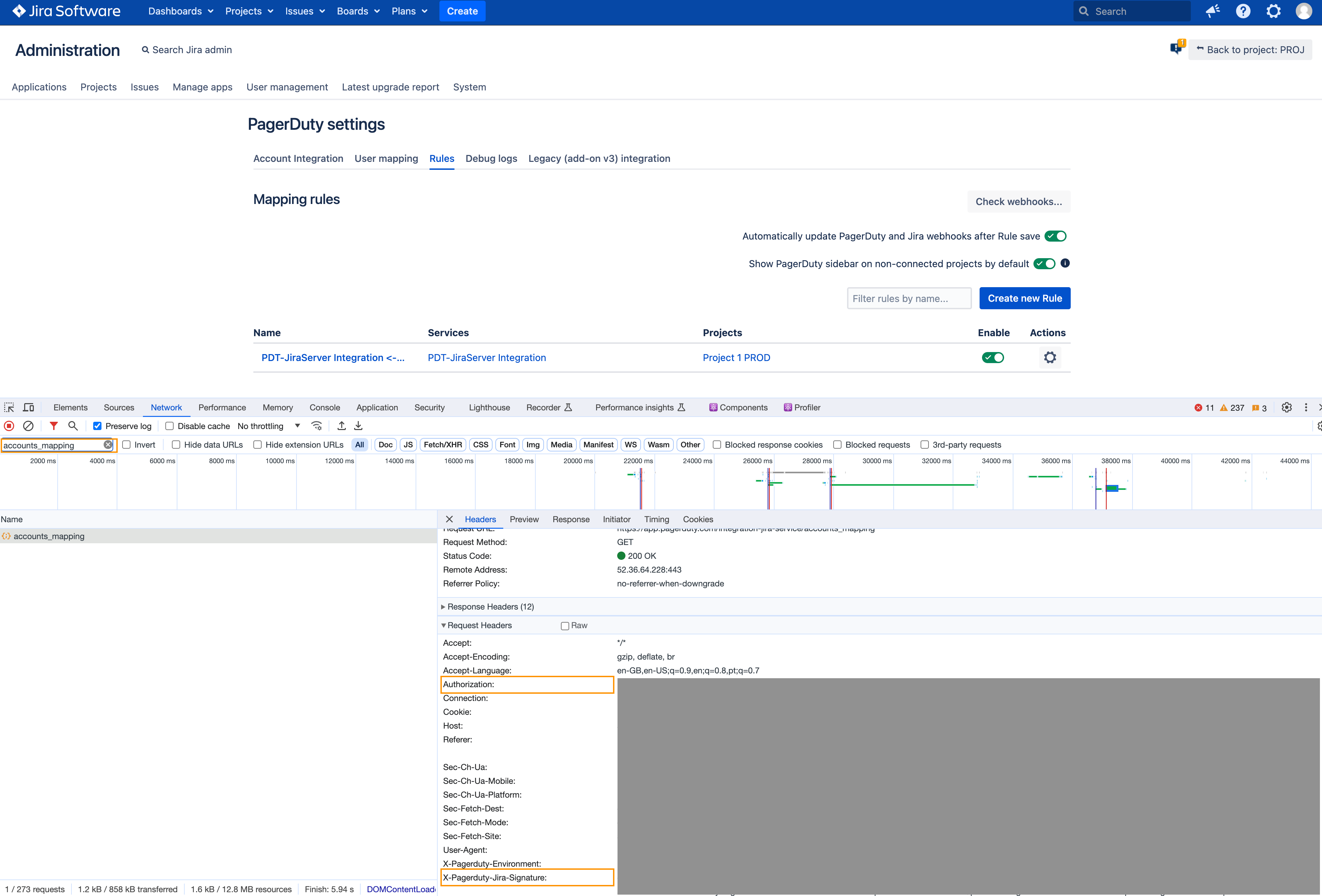Clear the accounts_mapping filter text
Screen dimensions: 1322x896
tap(107, 445)
